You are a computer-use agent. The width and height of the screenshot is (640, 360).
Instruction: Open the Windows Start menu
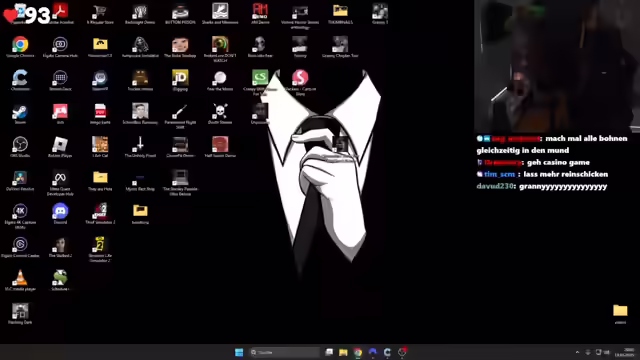(x=239, y=352)
